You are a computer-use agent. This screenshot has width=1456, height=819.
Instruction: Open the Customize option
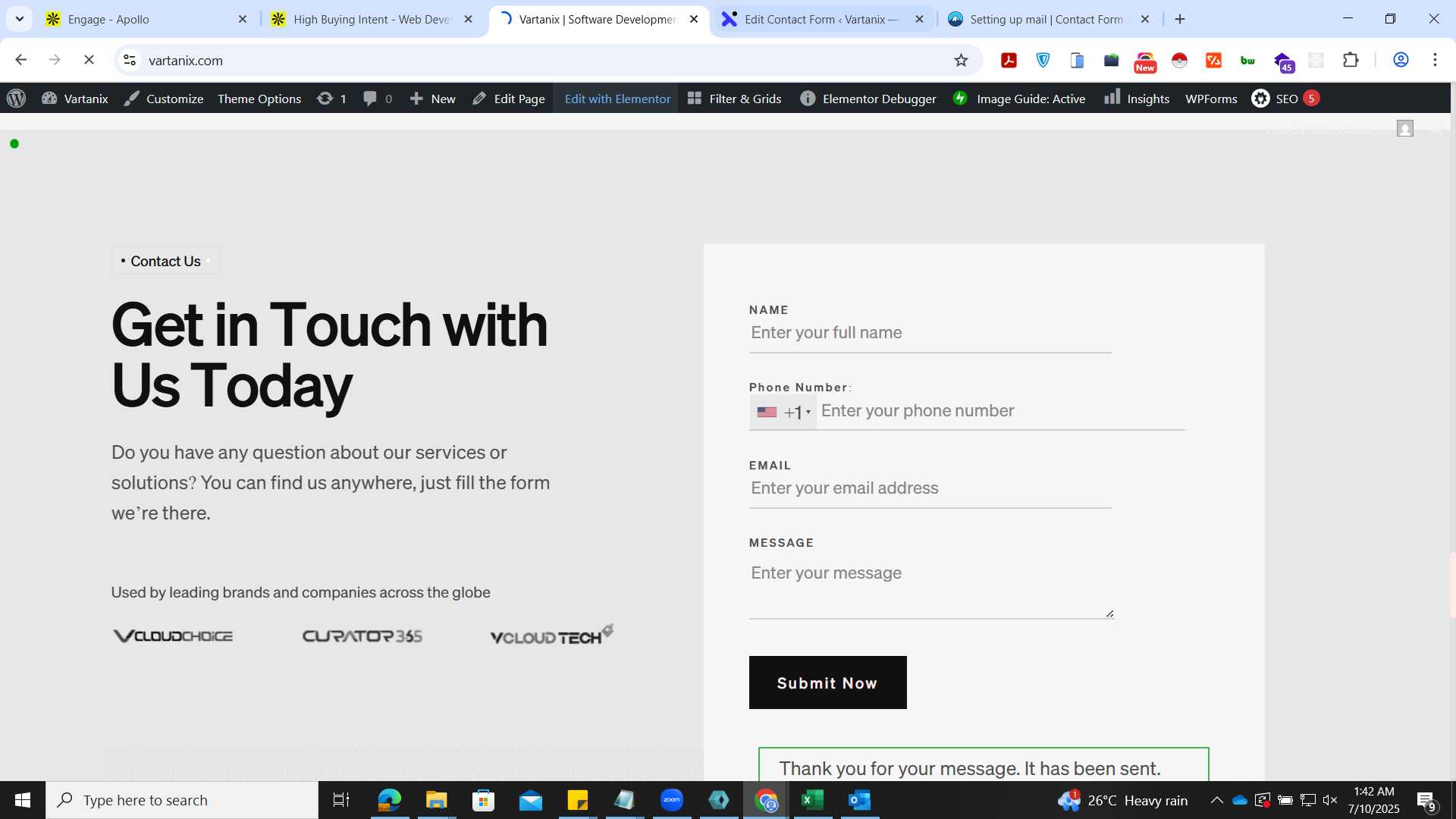164,99
